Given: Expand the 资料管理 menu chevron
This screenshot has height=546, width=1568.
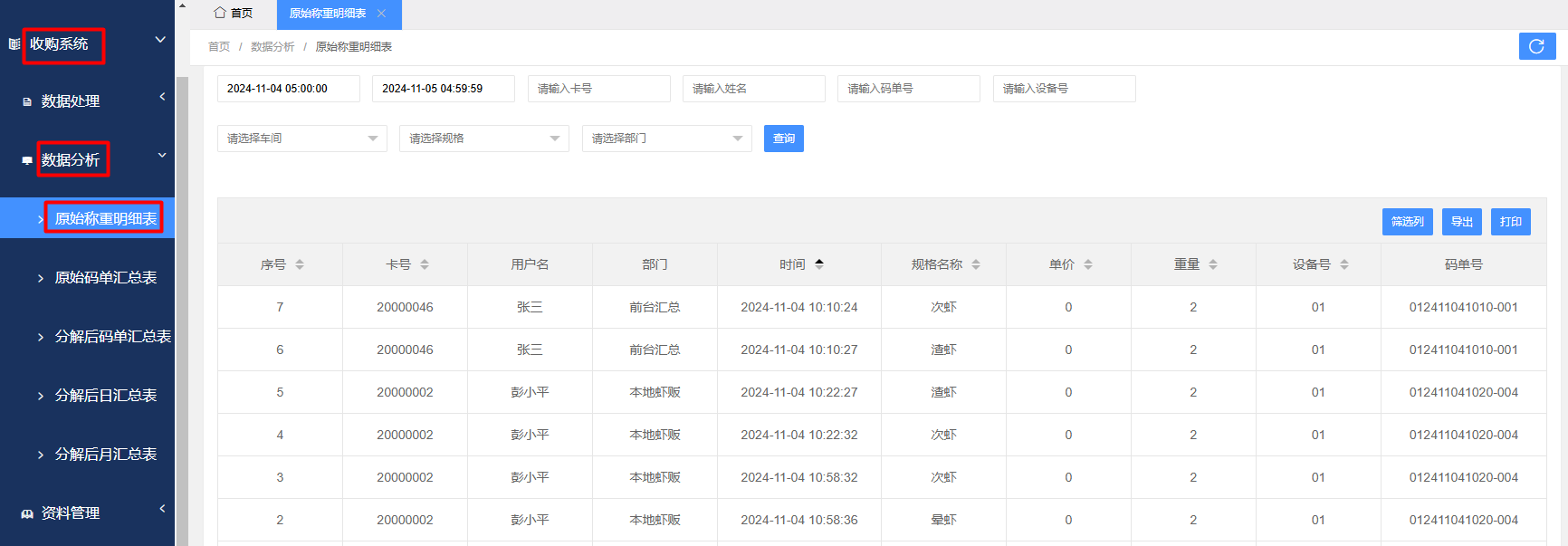Looking at the screenshot, I should tap(162, 508).
